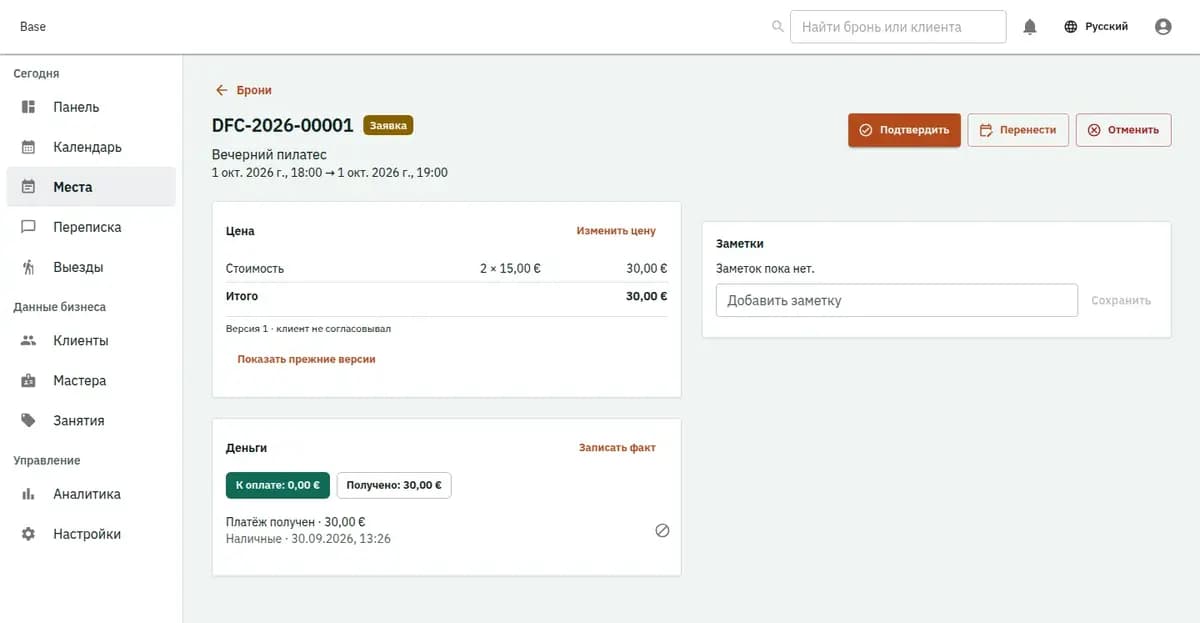Viewport: 1200px width, 623px height.
Task: Open the Русский language selector
Action: 1096,27
